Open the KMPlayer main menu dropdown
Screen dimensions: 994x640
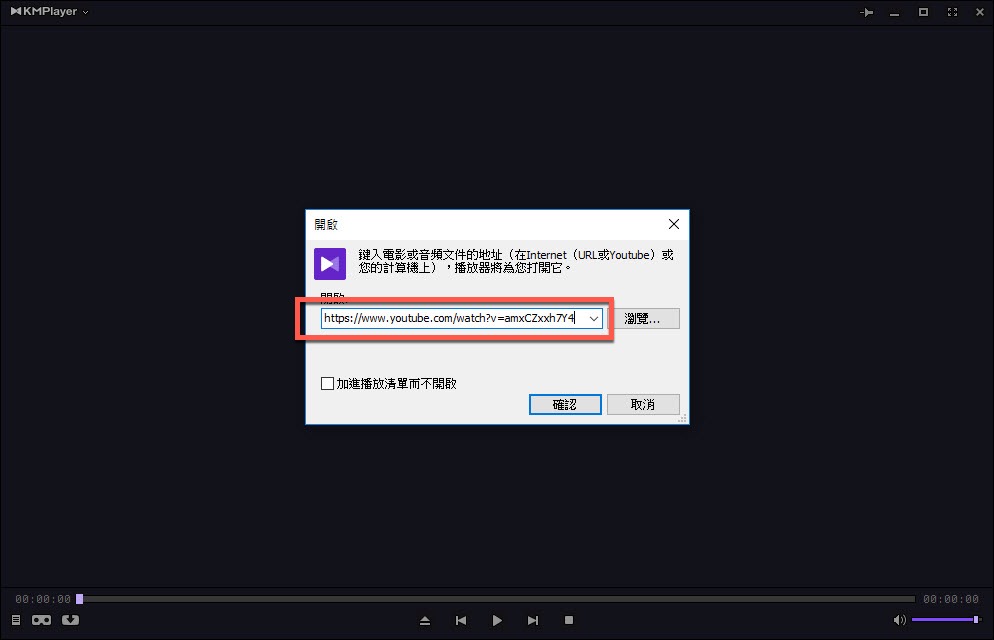[x=49, y=11]
